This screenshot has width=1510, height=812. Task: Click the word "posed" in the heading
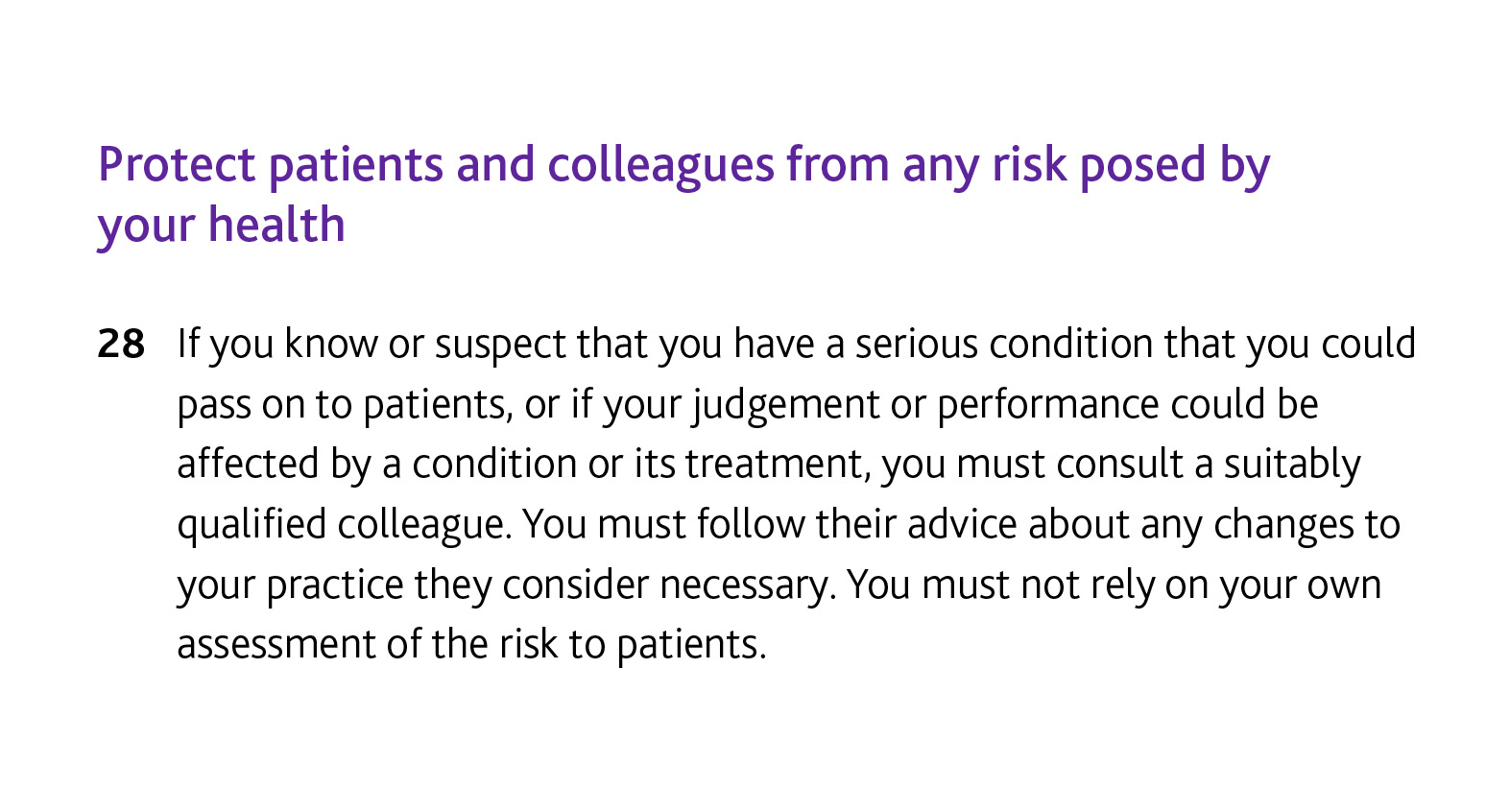(x=1142, y=165)
